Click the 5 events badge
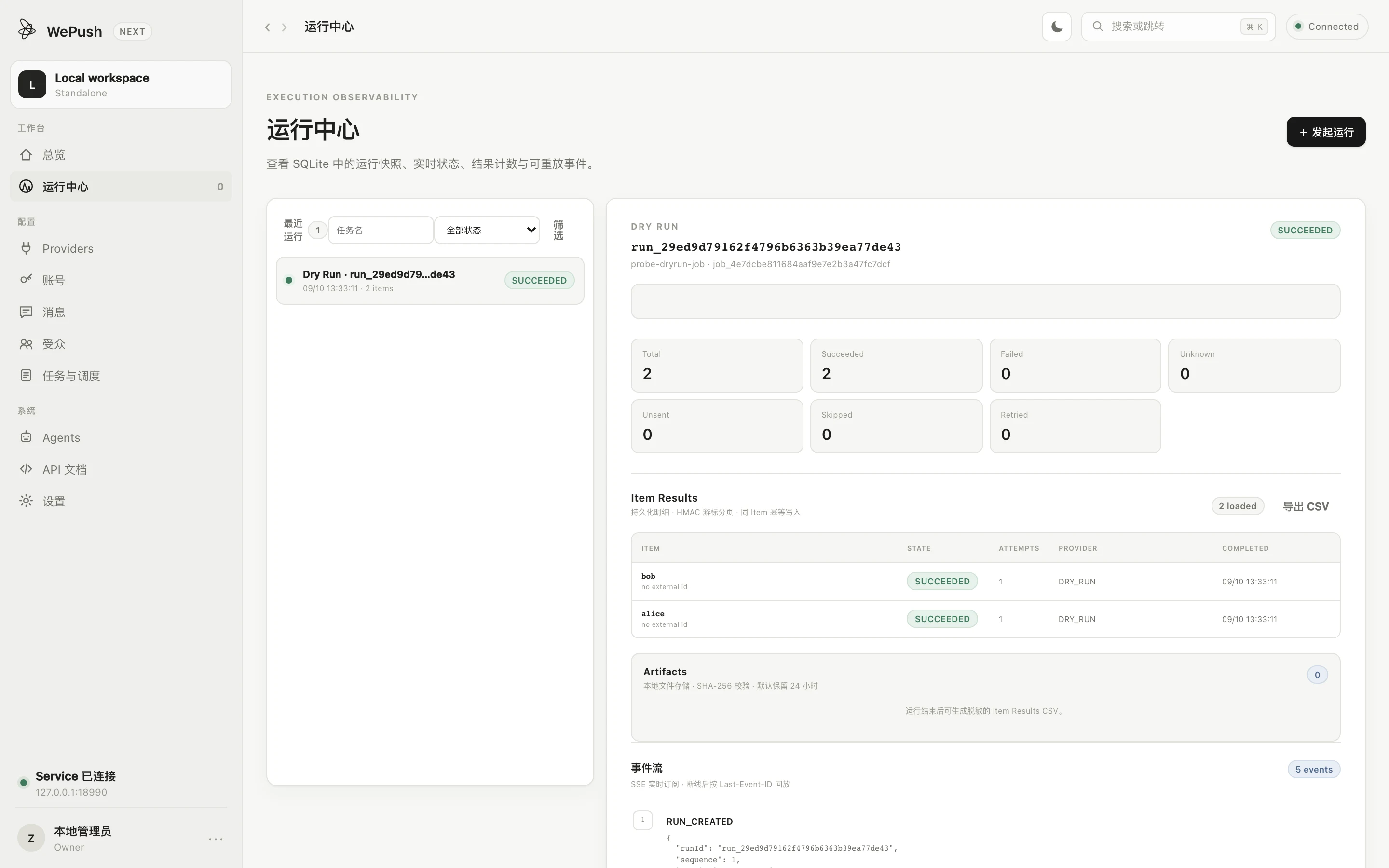The width and height of the screenshot is (1389, 868). (x=1313, y=769)
